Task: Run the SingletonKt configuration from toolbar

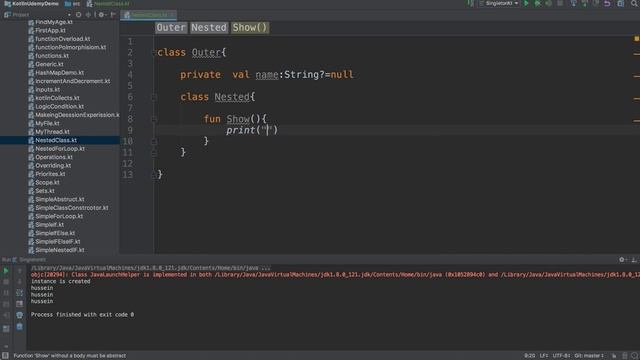Action: click(x=526, y=4)
